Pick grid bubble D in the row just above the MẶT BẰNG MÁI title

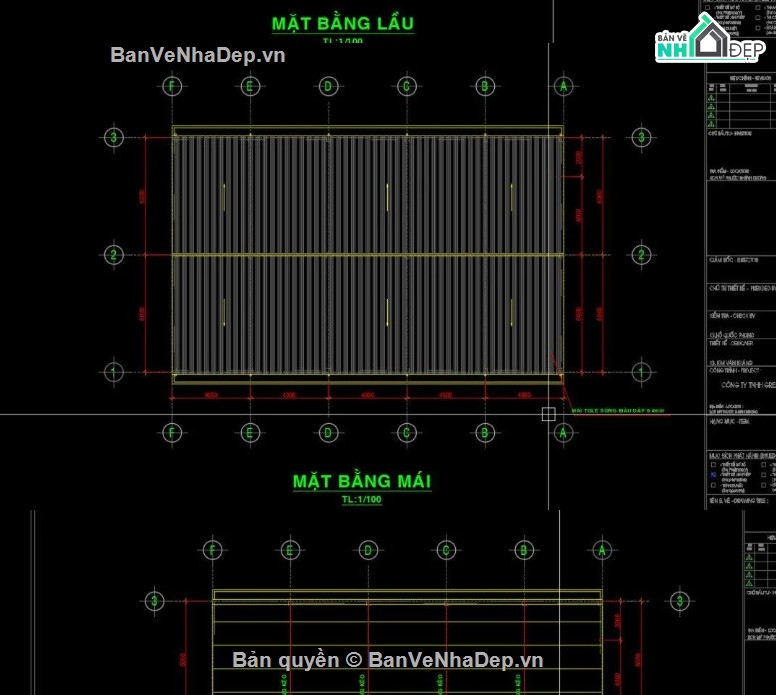pyautogui.click(x=328, y=433)
